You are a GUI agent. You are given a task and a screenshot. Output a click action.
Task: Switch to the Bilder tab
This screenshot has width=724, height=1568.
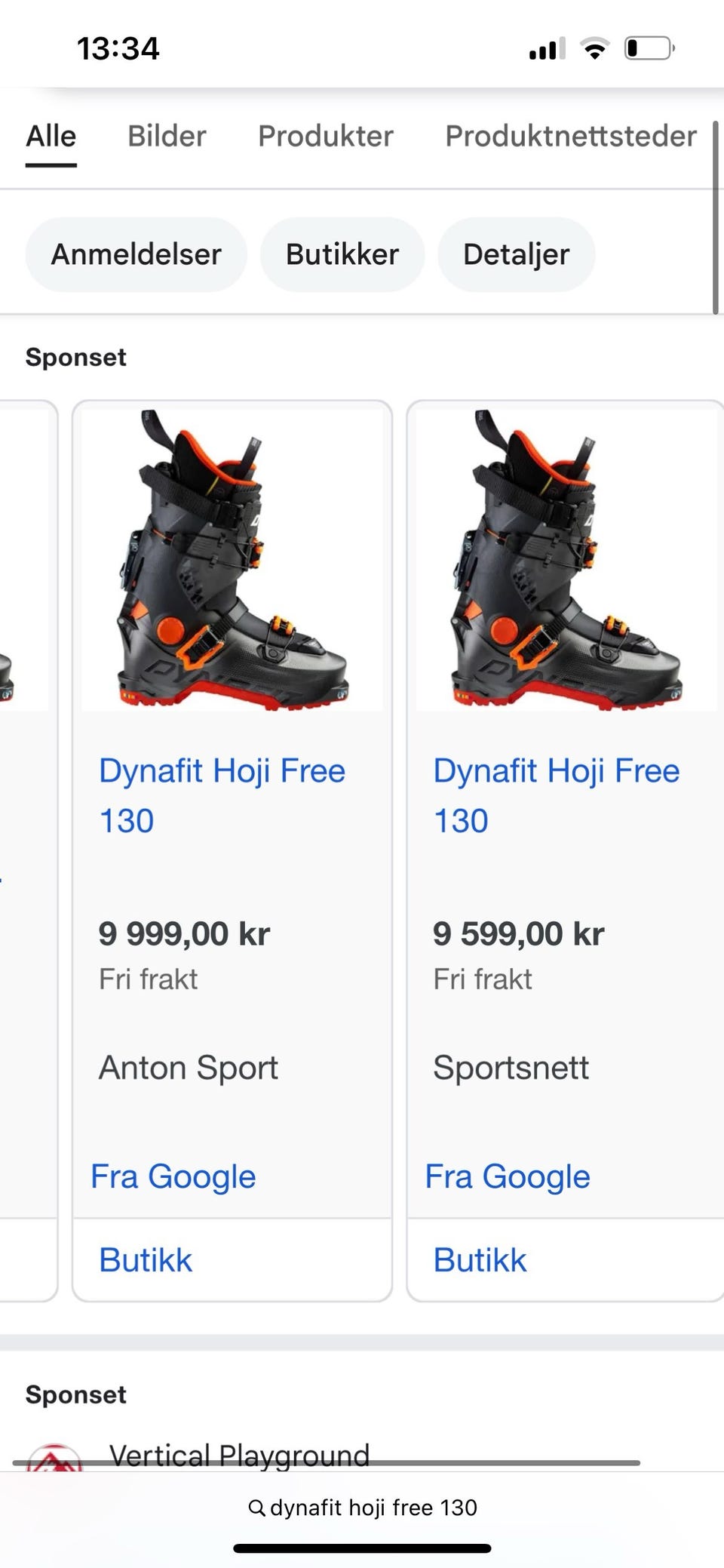pyautogui.click(x=167, y=136)
